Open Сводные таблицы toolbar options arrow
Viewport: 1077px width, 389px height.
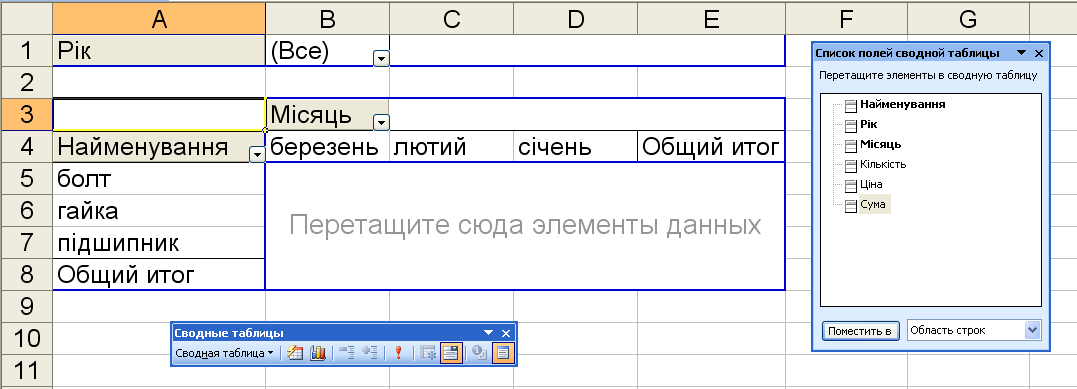point(488,333)
